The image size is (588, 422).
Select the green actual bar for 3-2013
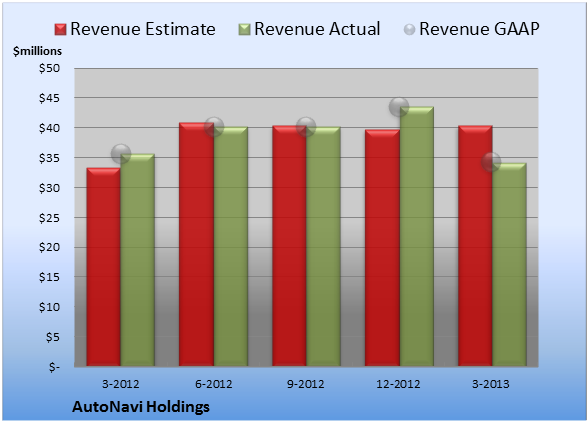[509, 264]
